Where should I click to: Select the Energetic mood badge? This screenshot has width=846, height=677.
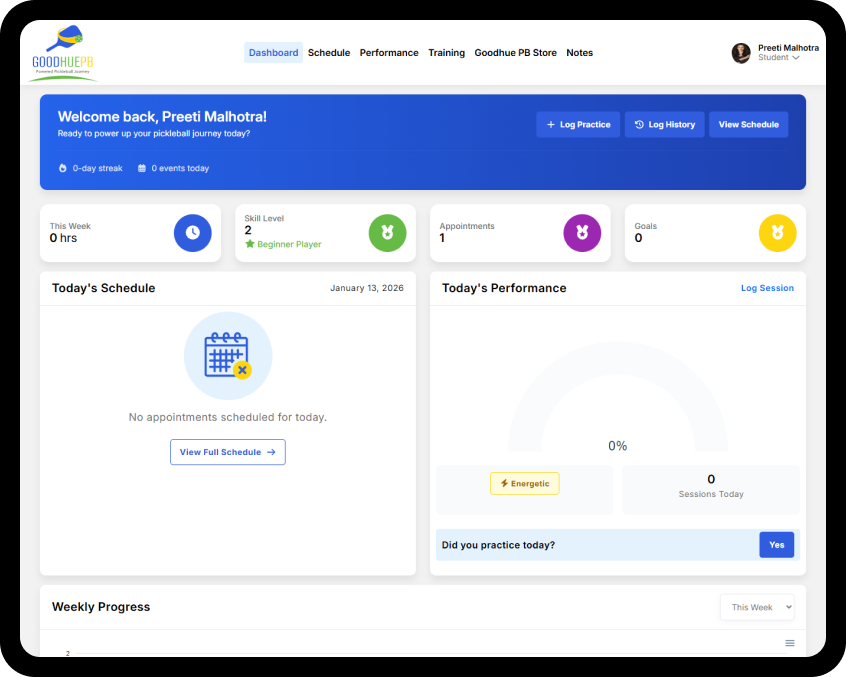(524, 484)
